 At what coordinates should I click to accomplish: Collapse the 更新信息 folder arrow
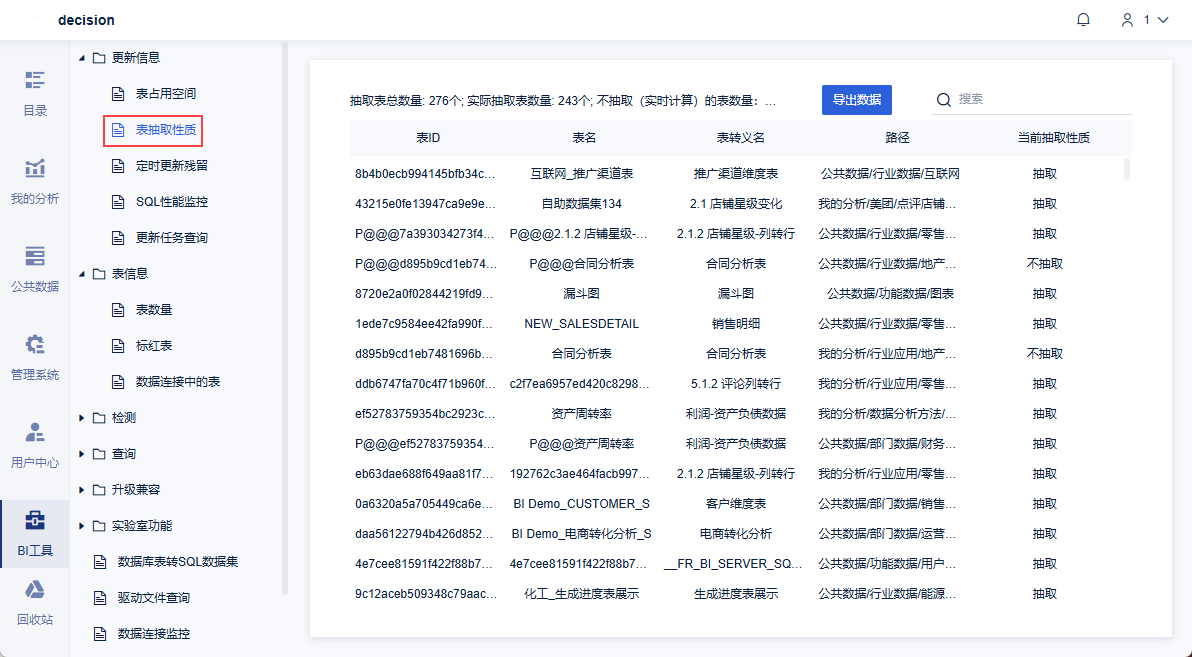(x=82, y=58)
